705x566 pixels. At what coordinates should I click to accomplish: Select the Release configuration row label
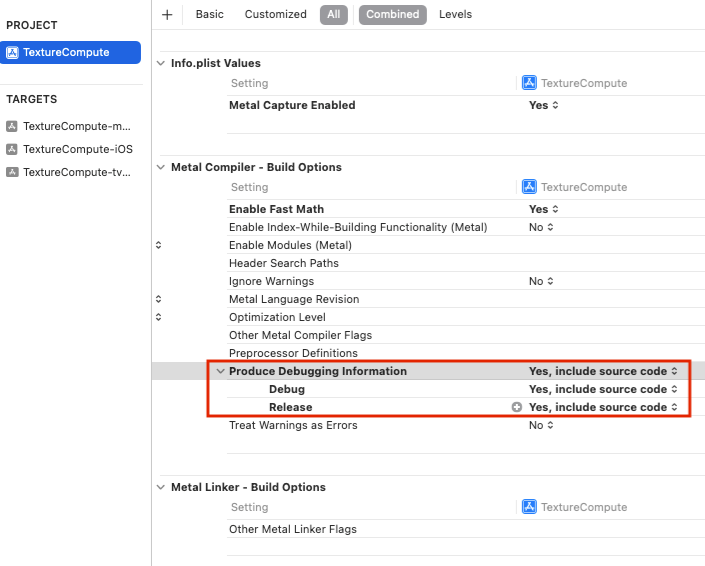click(290, 407)
